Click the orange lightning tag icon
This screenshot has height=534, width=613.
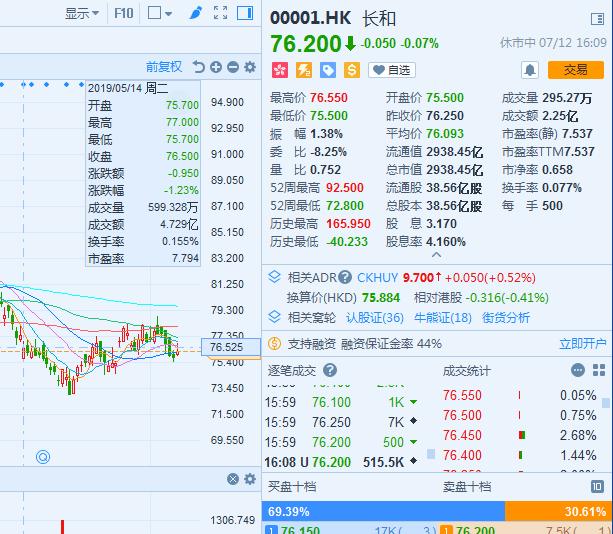coord(304,70)
